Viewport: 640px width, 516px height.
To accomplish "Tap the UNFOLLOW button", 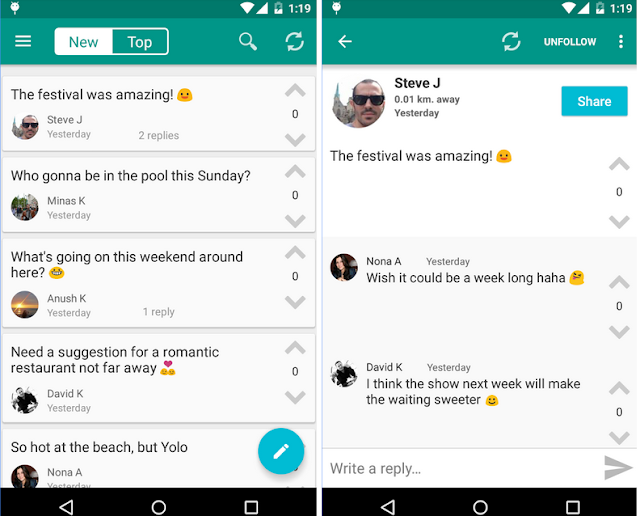I will click(x=570, y=42).
